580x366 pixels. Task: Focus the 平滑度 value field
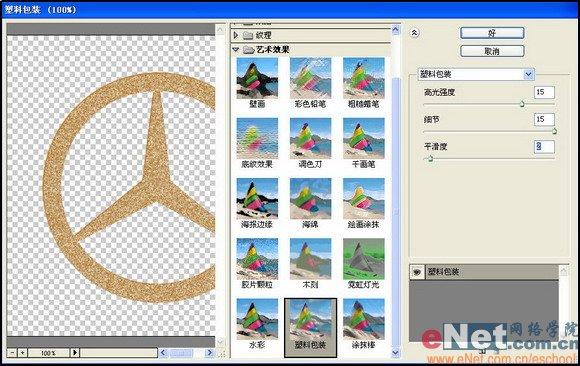[x=544, y=147]
